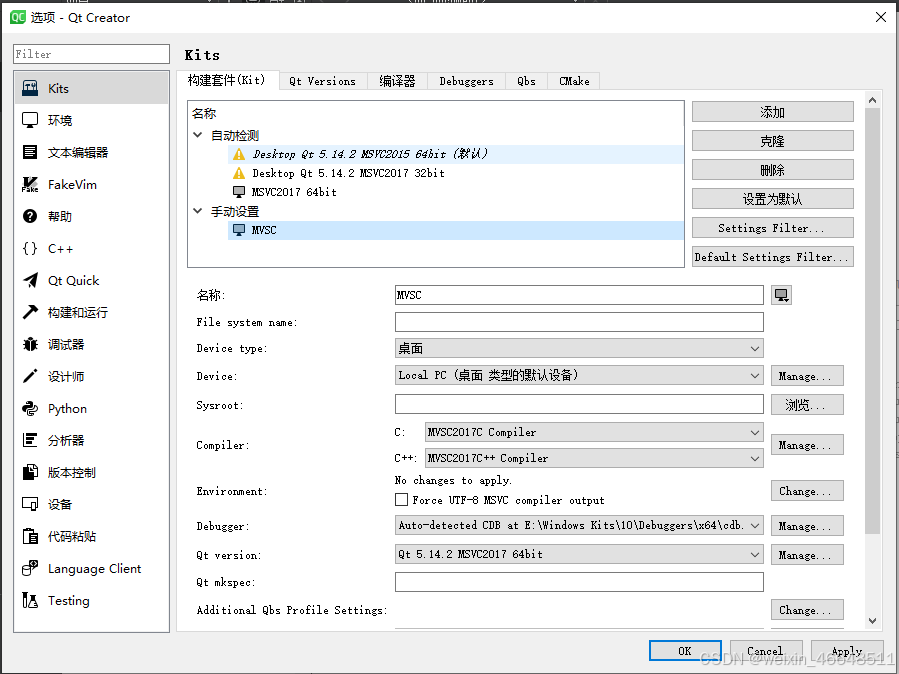This screenshot has height=674, width=899.
Task: Click the 删除 button
Action: (772, 170)
